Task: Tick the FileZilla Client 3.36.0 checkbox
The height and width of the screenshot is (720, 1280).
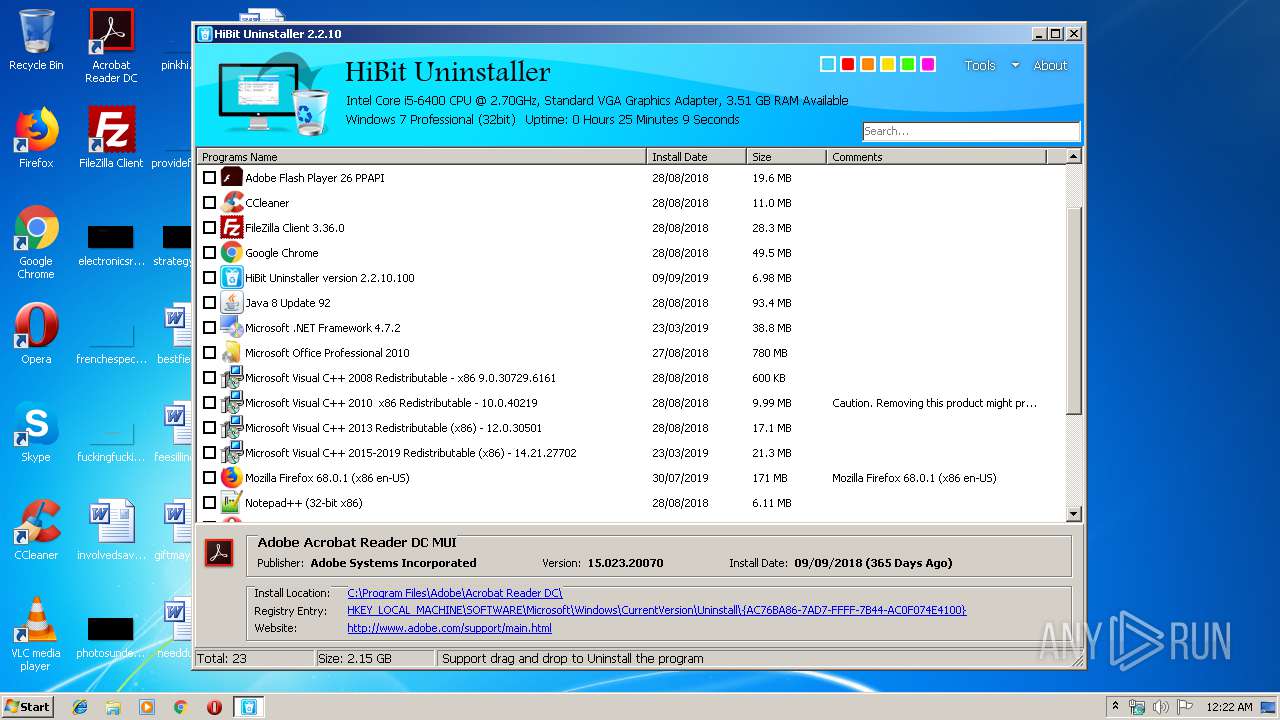Action: point(209,228)
